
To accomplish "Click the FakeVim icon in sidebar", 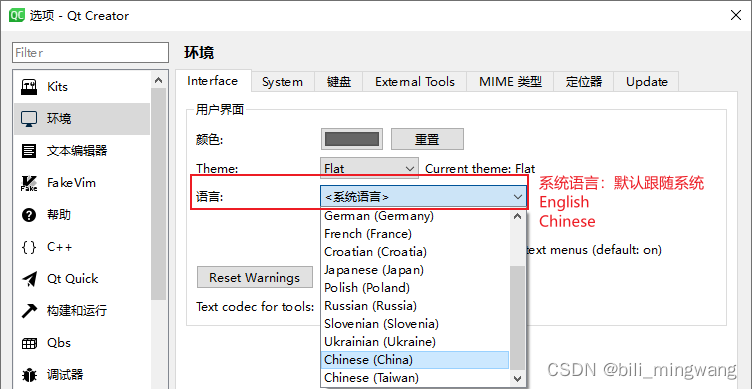I will pyautogui.click(x=29, y=183).
